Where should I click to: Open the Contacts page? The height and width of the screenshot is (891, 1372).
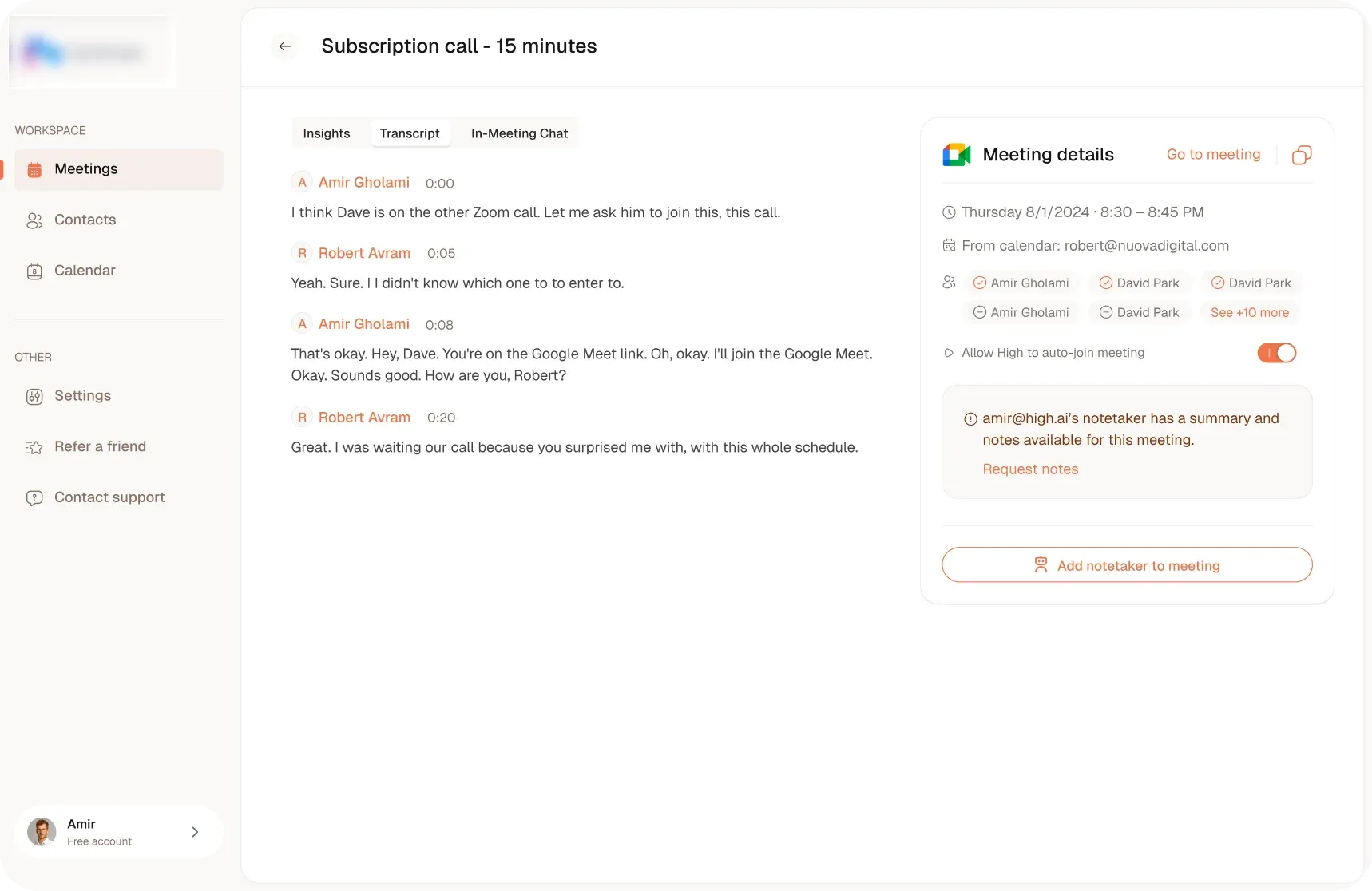pyautogui.click(x=85, y=220)
